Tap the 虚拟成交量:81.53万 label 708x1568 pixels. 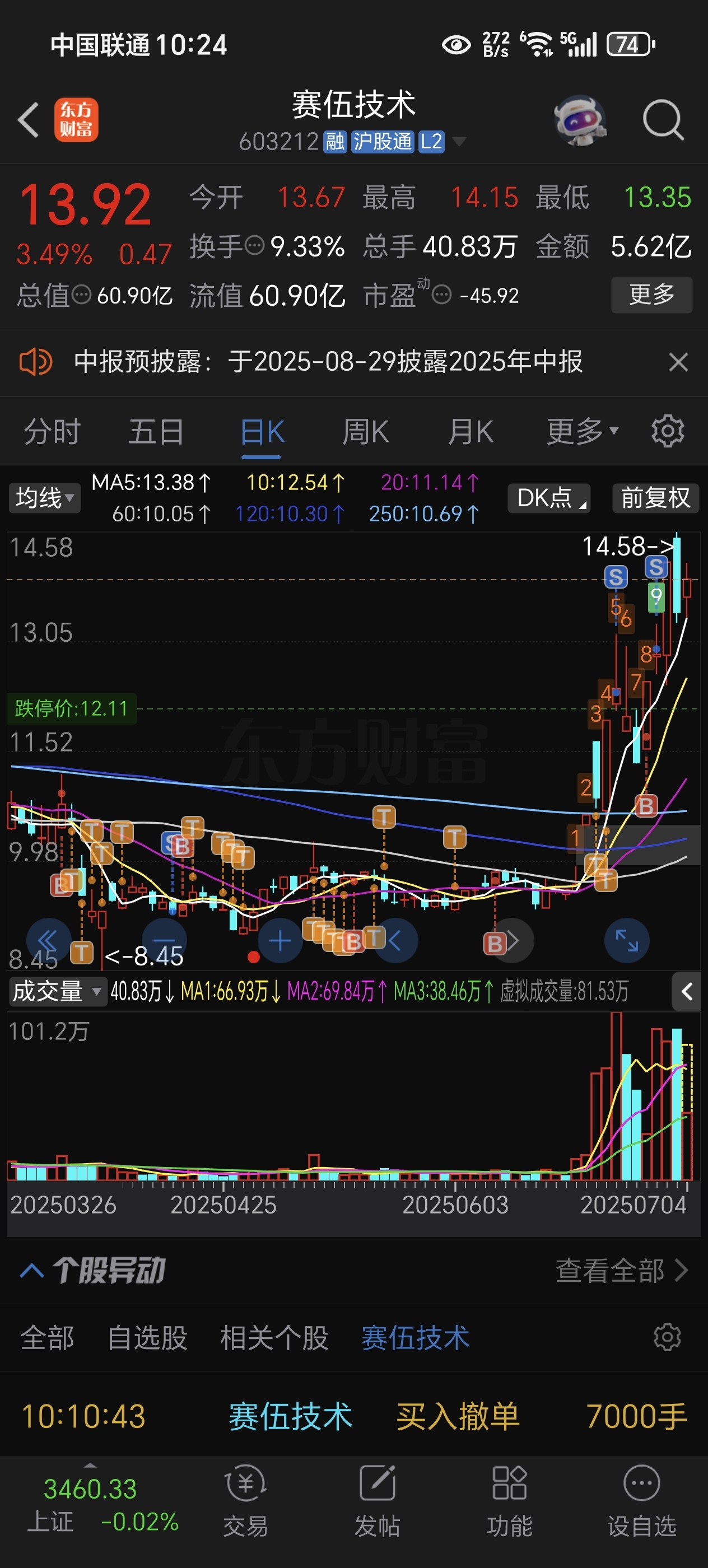click(x=563, y=992)
